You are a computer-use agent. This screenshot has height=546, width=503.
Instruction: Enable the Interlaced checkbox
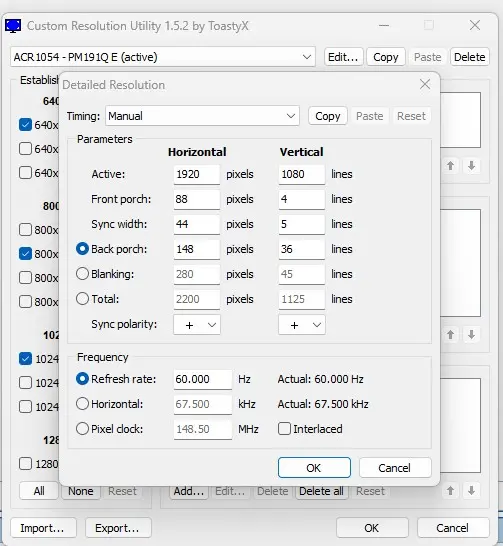pos(284,429)
